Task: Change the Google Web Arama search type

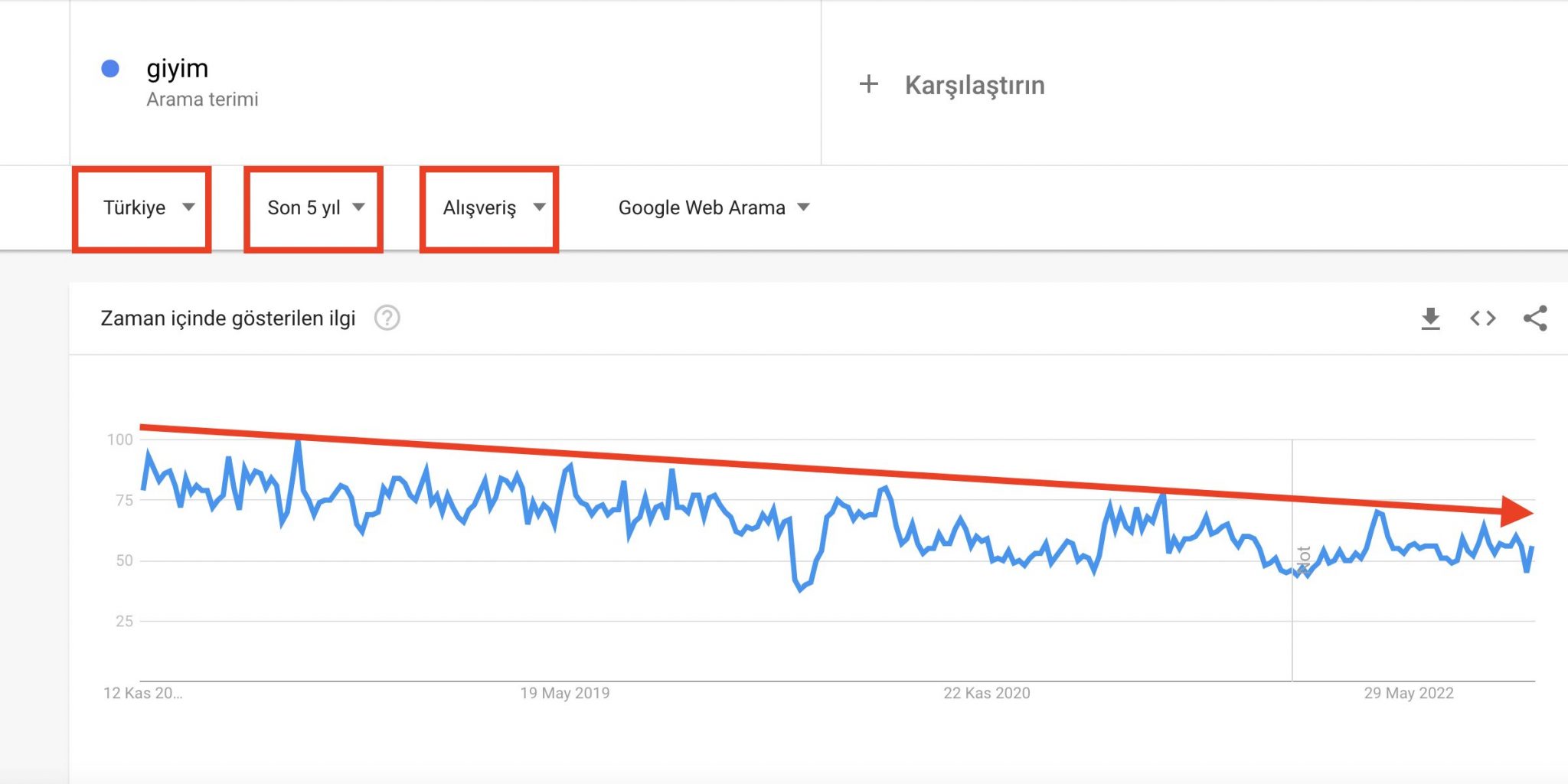Action: click(712, 207)
